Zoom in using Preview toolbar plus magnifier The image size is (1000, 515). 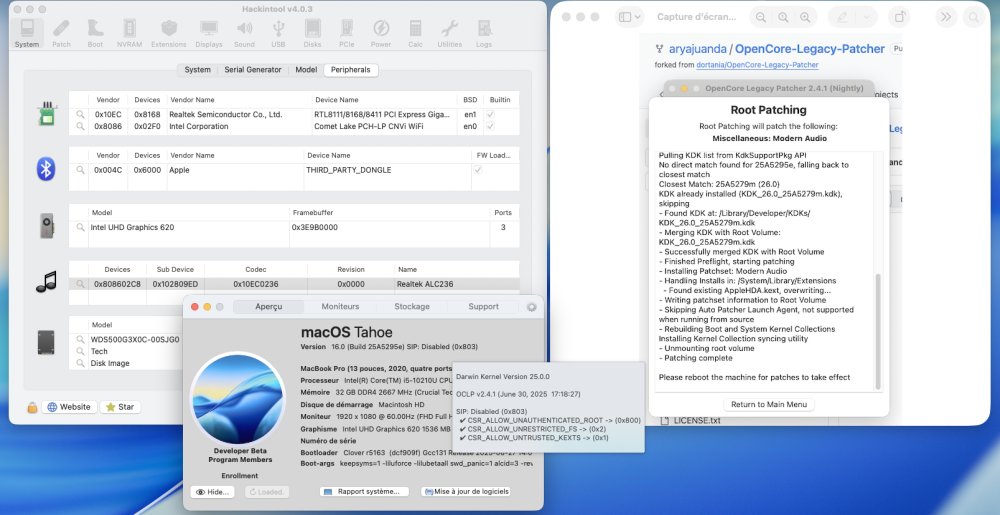tap(805, 18)
